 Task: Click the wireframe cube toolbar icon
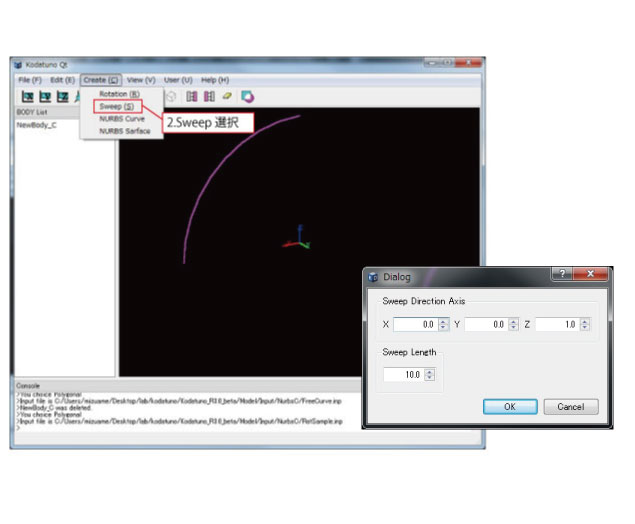[171, 96]
